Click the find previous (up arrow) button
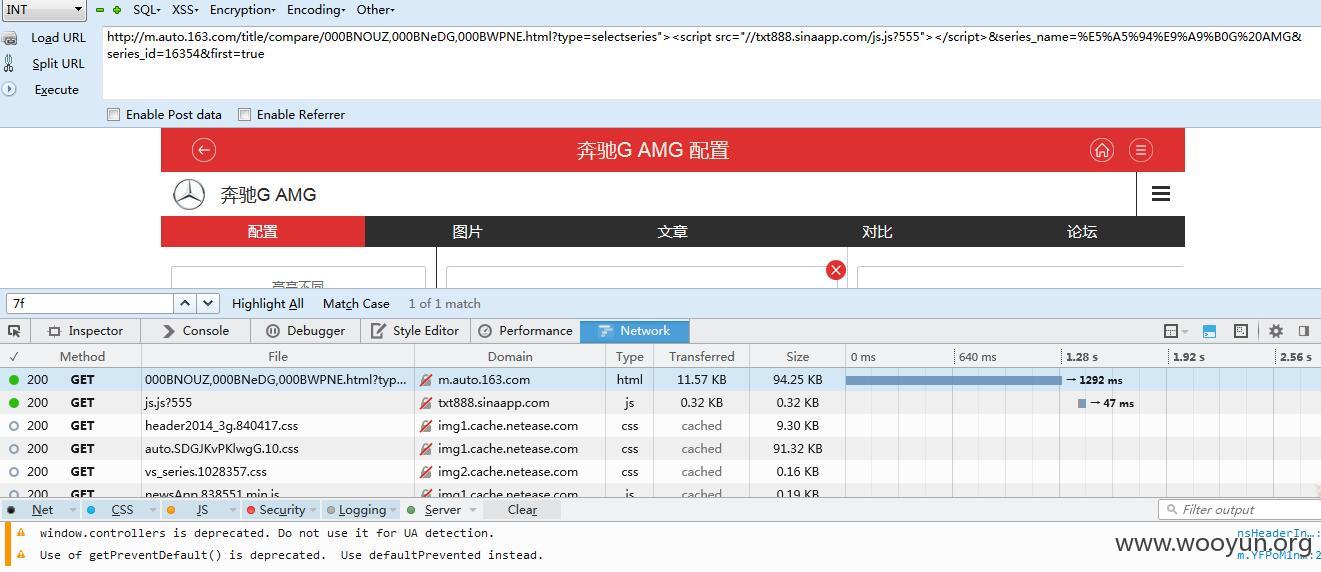This screenshot has width=1321, height=572. (x=185, y=303)
